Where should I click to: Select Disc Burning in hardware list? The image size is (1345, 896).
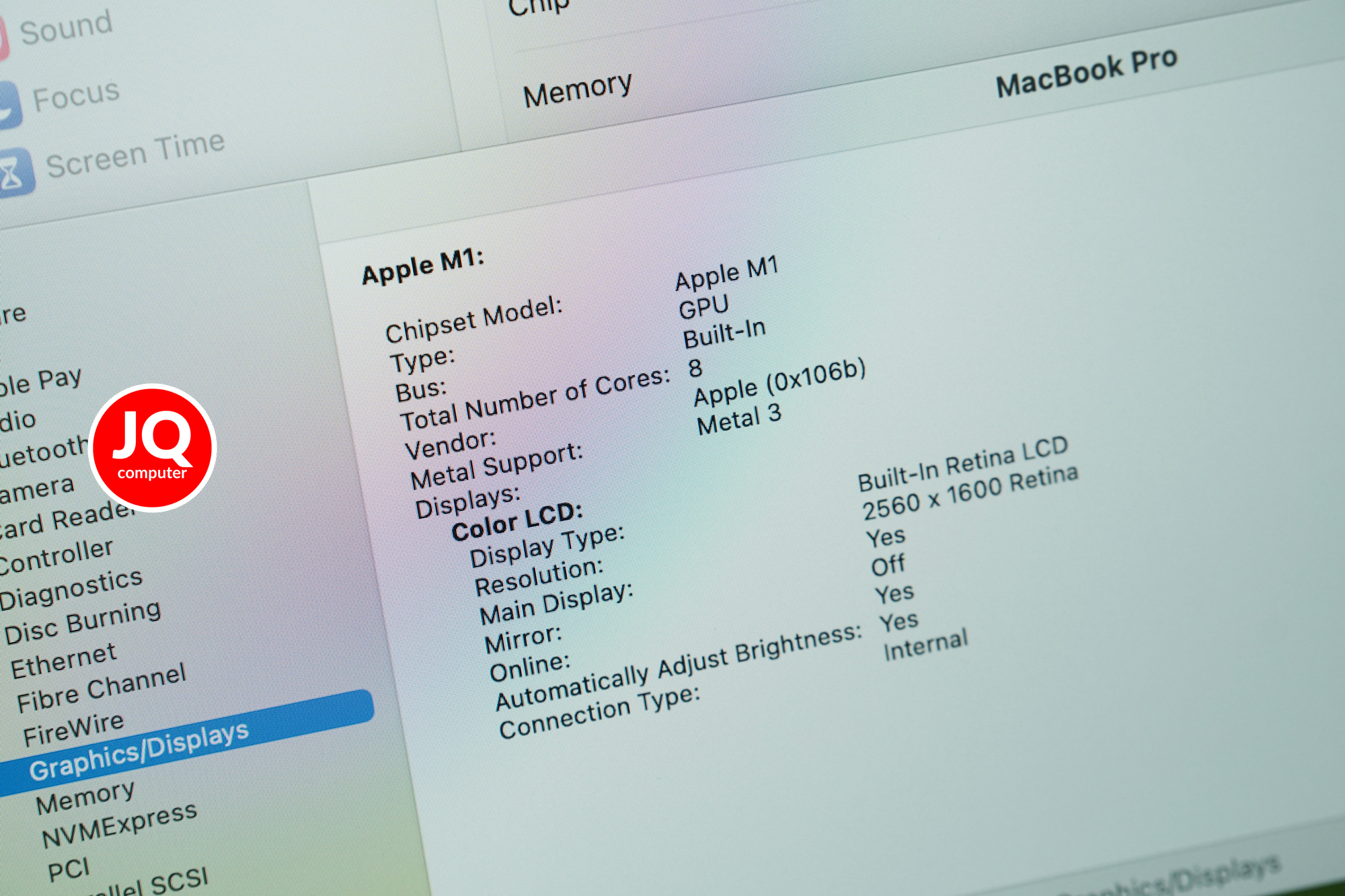[x=83, y=622]
